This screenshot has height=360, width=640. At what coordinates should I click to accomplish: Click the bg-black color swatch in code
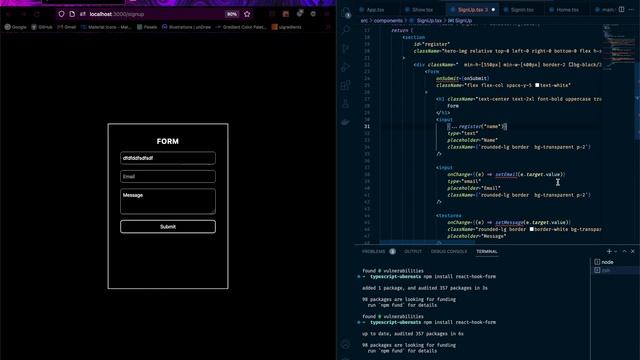click(x=571, y=64)
